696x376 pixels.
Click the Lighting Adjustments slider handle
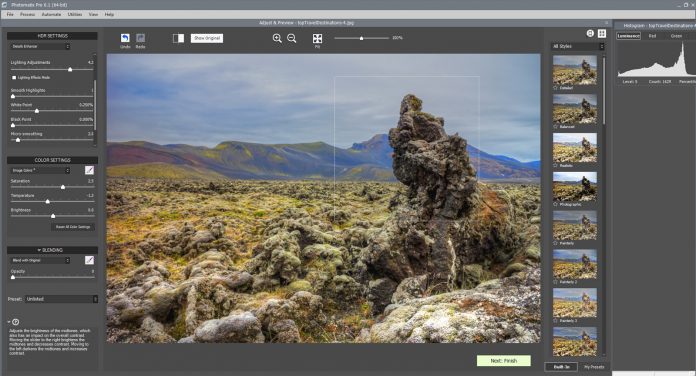pos(70,70)
